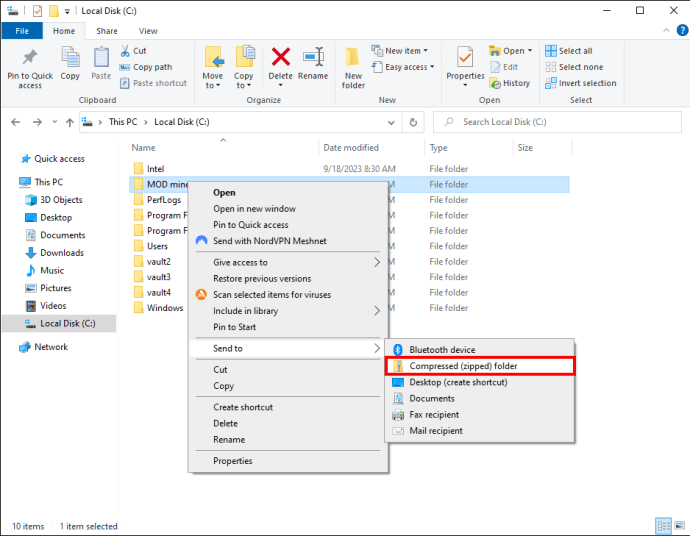Open the Explorer help question icon
This screenshot has width=690, height=536.
coord(682,30)
